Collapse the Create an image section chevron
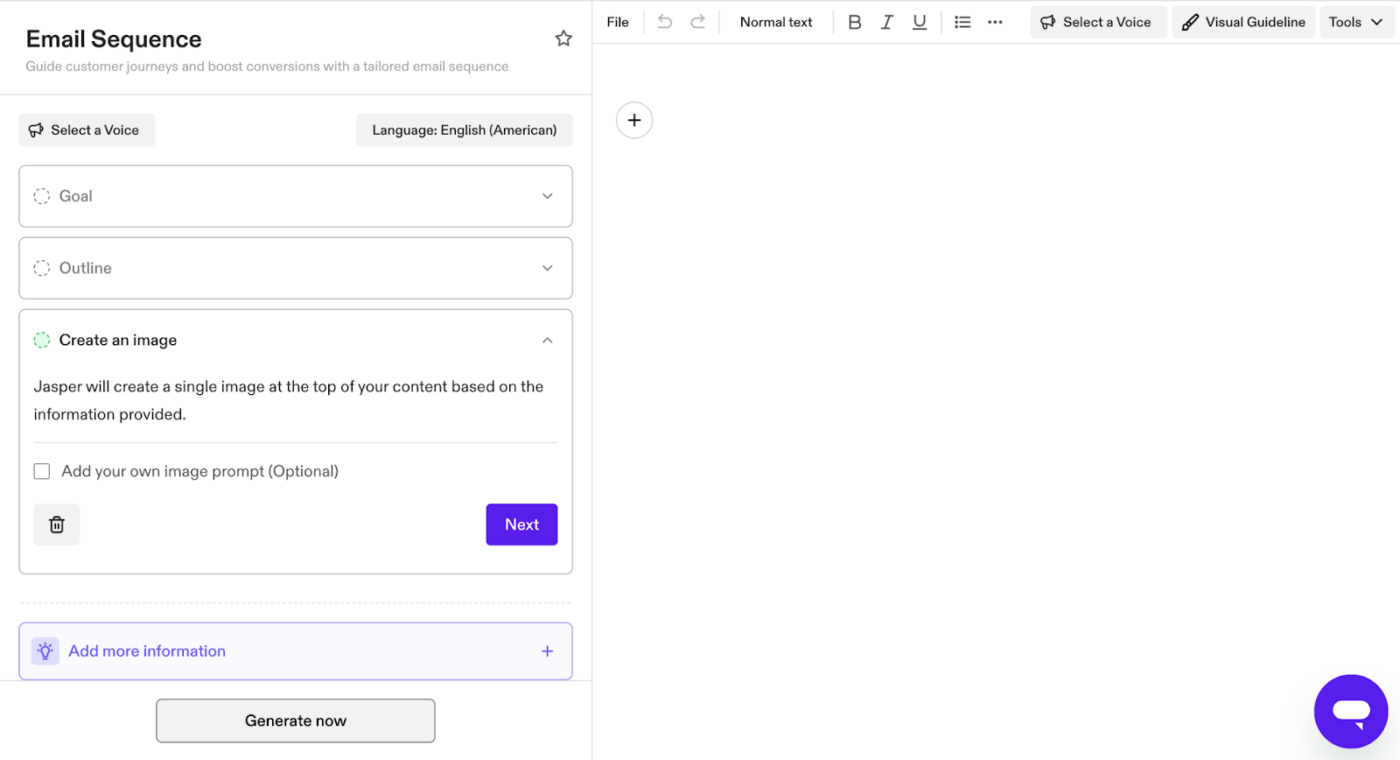Image resolution: width=1400 pixels, height=760 pixels. [547, 340]
